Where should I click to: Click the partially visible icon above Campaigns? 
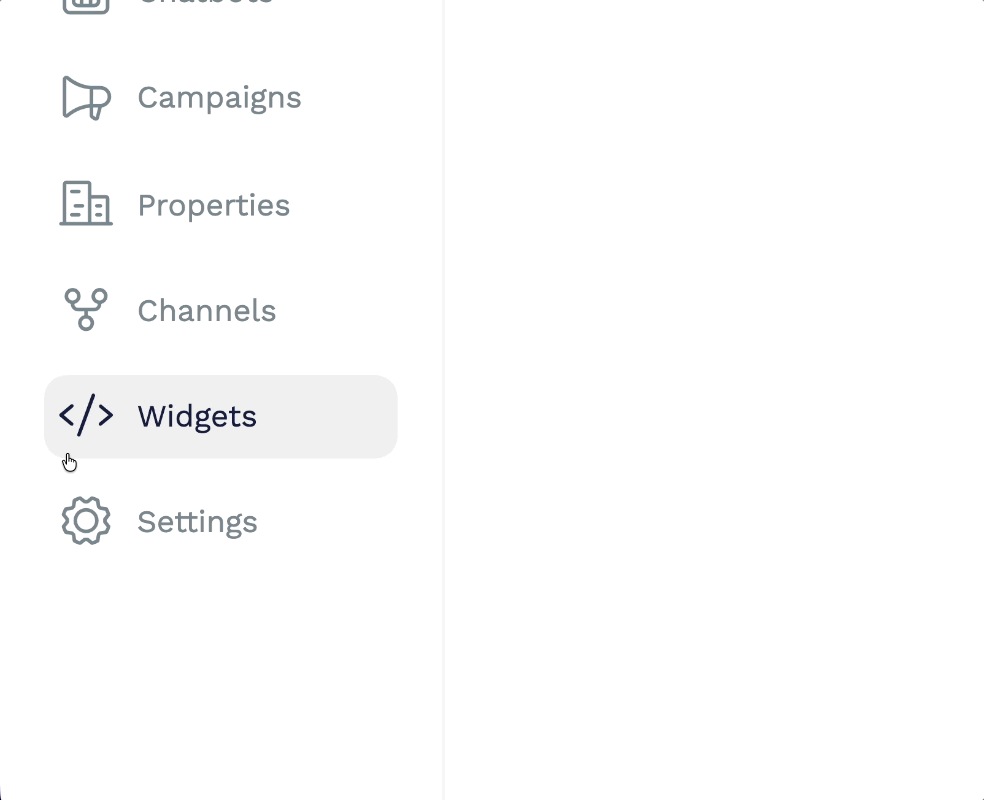pos(86,5)
